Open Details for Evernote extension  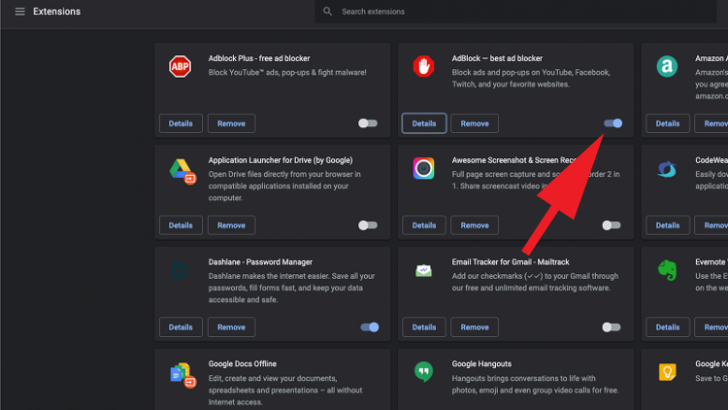point(668,327)
